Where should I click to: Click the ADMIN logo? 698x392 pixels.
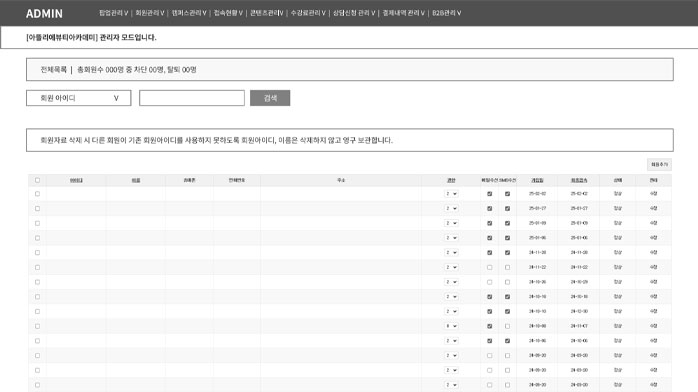click(44, 14)
